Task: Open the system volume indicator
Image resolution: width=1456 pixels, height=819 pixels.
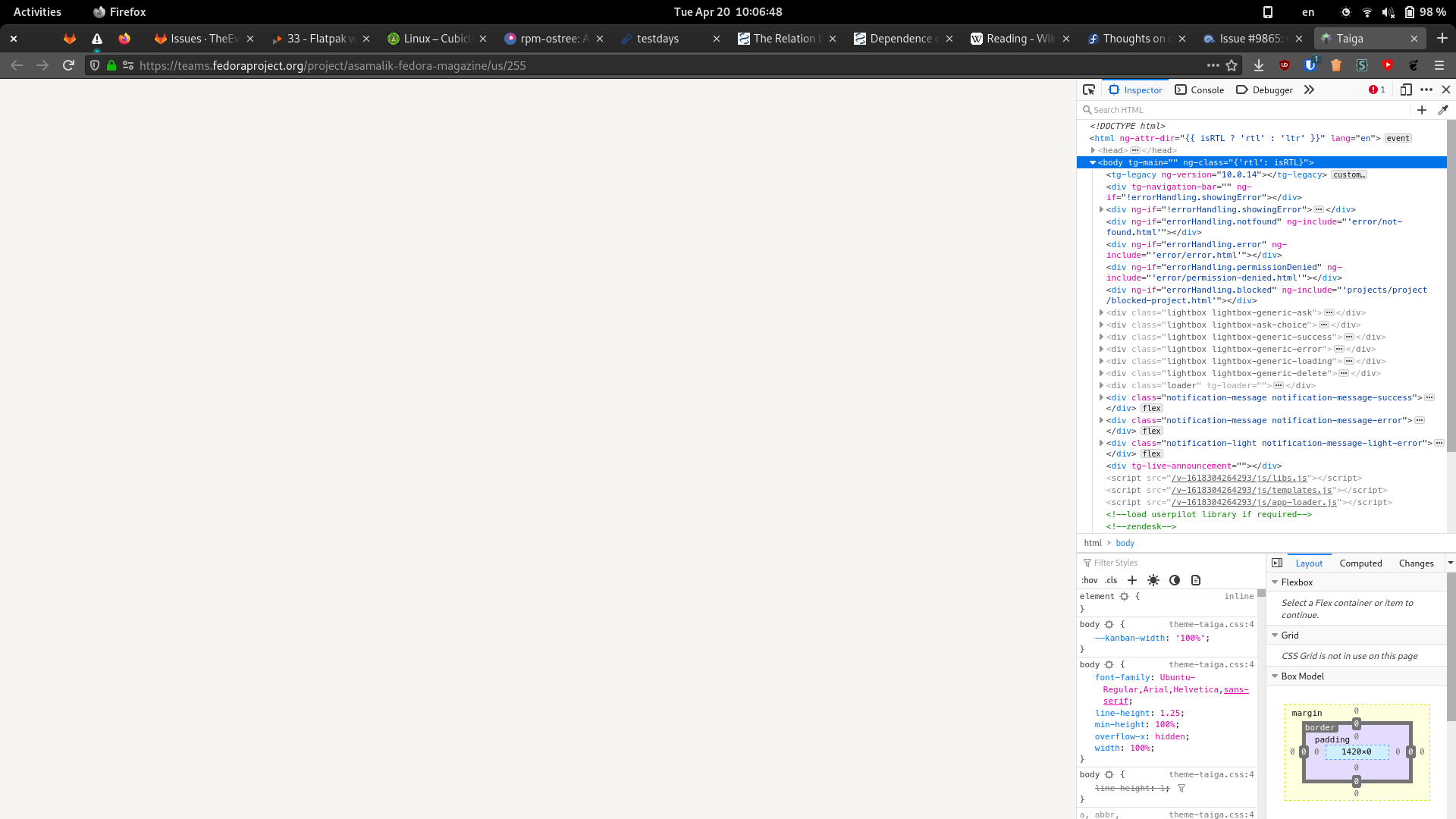Action: 1388,11
